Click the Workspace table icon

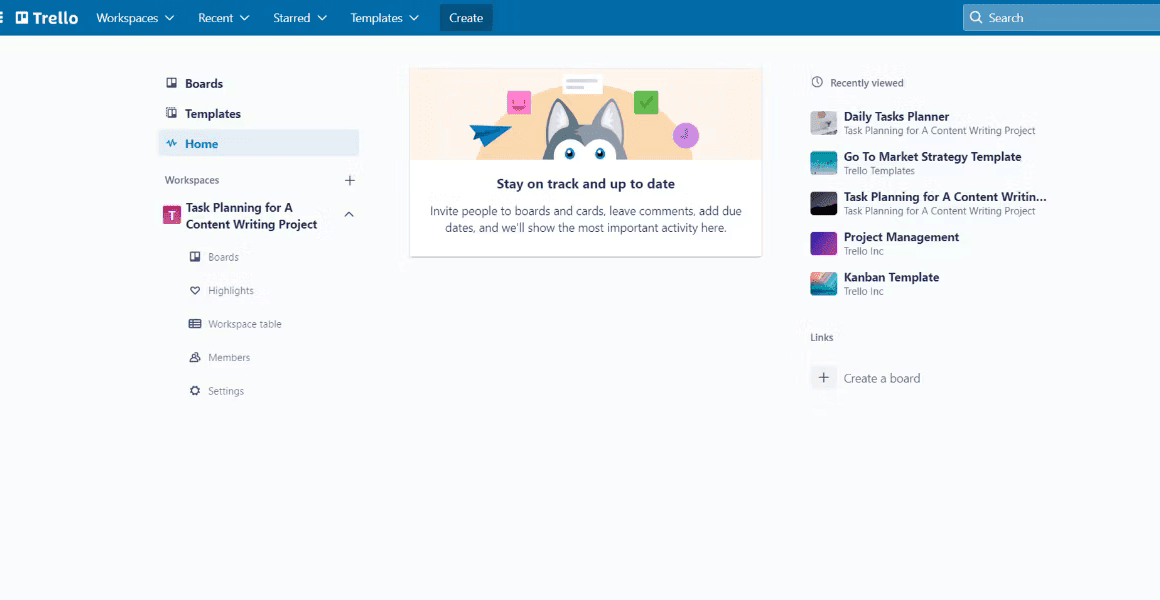coord(195,324)
